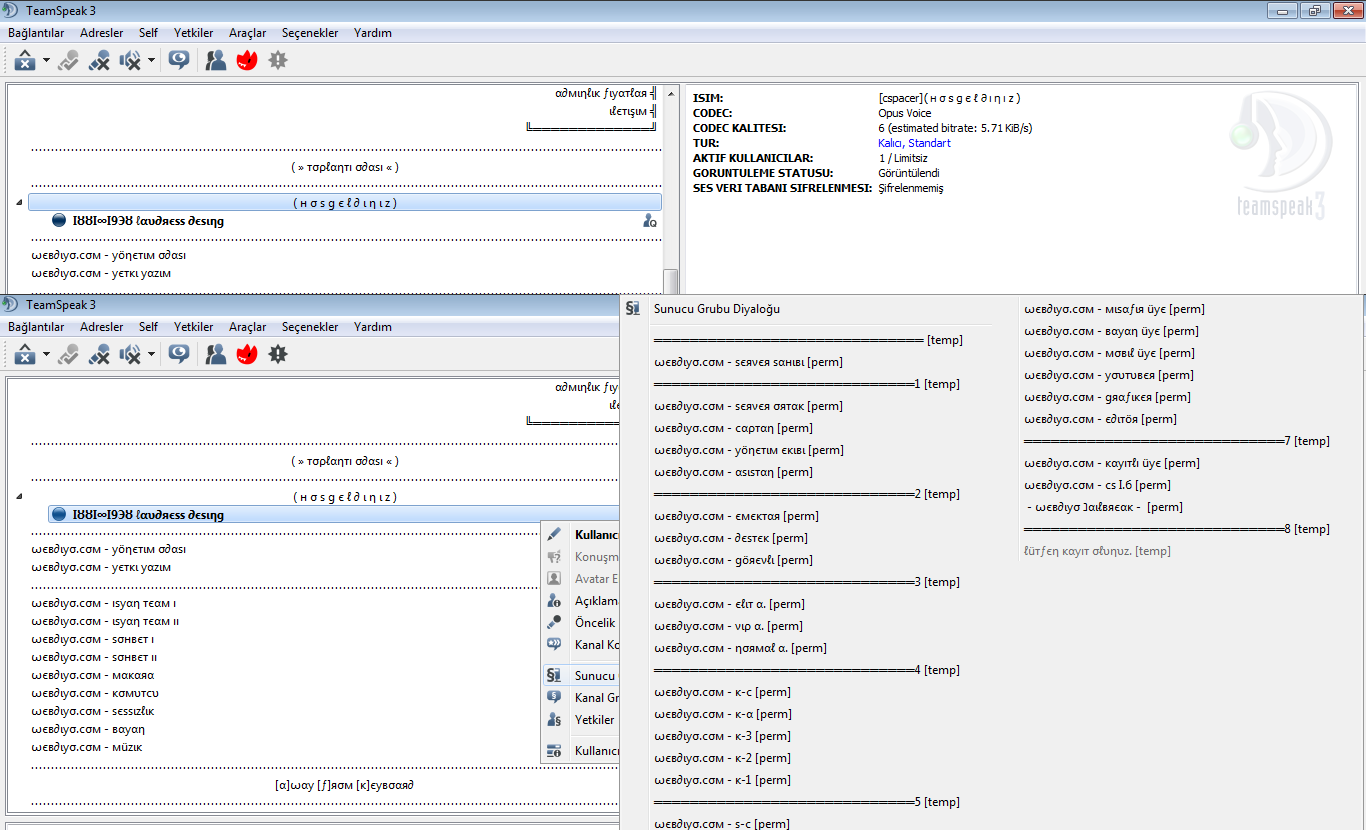Toggle chat bubble icon in bottom window toolbar
The height and width of the screenshot is (830, 1366).
(179, 354)
